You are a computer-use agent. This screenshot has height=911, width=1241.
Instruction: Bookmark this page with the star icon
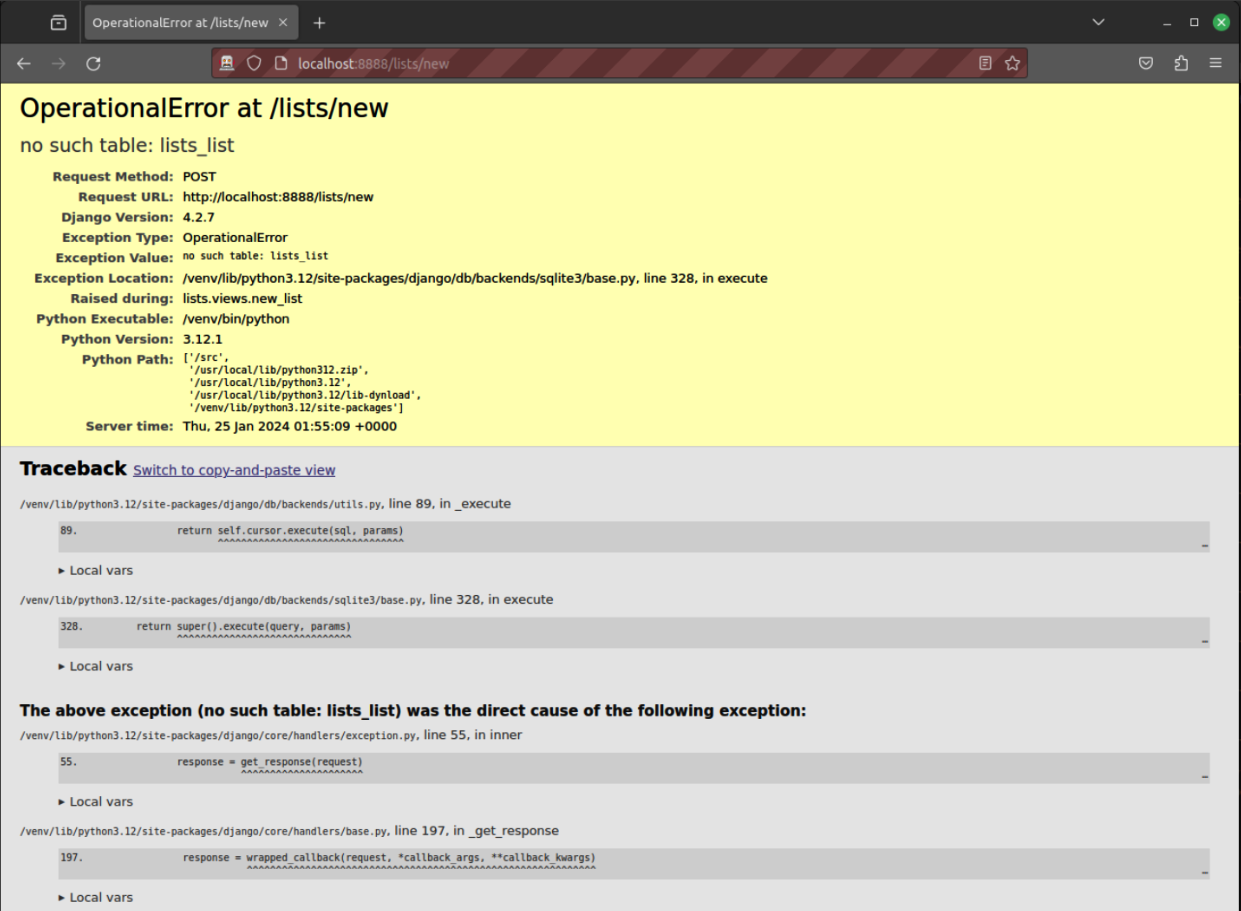tap(1012, 63)
